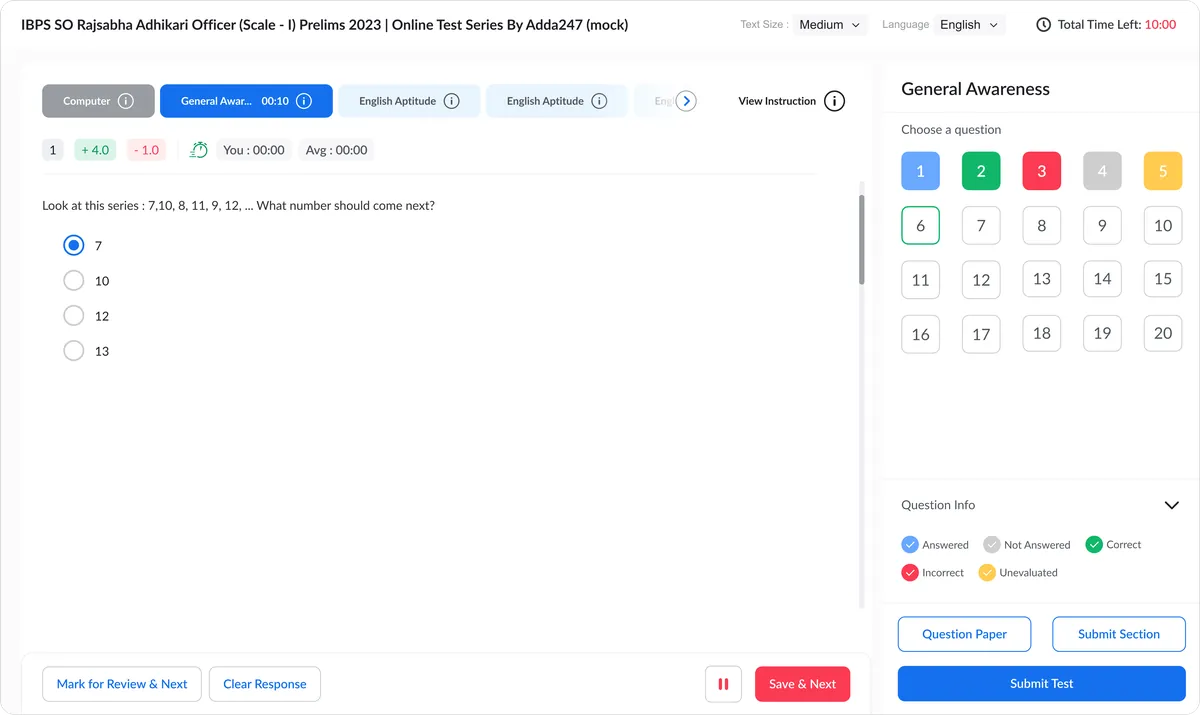
Task: Go to question 12 in palette
Action: (981, 279)
